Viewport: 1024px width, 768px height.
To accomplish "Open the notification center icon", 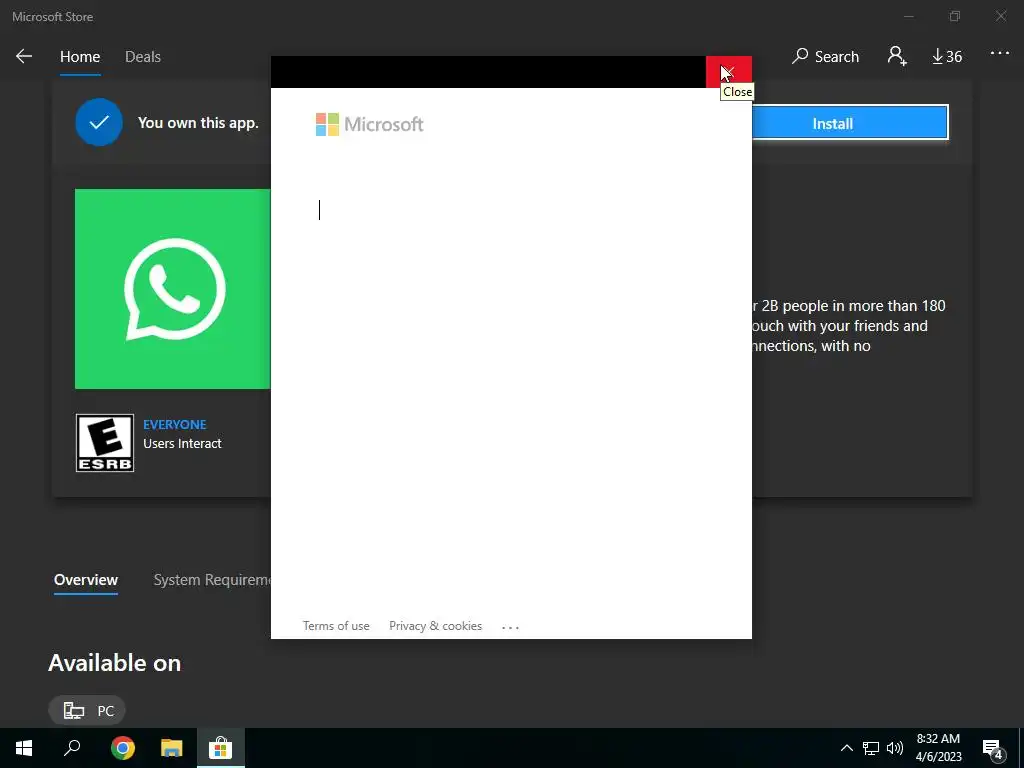I will tap(993, 748).
